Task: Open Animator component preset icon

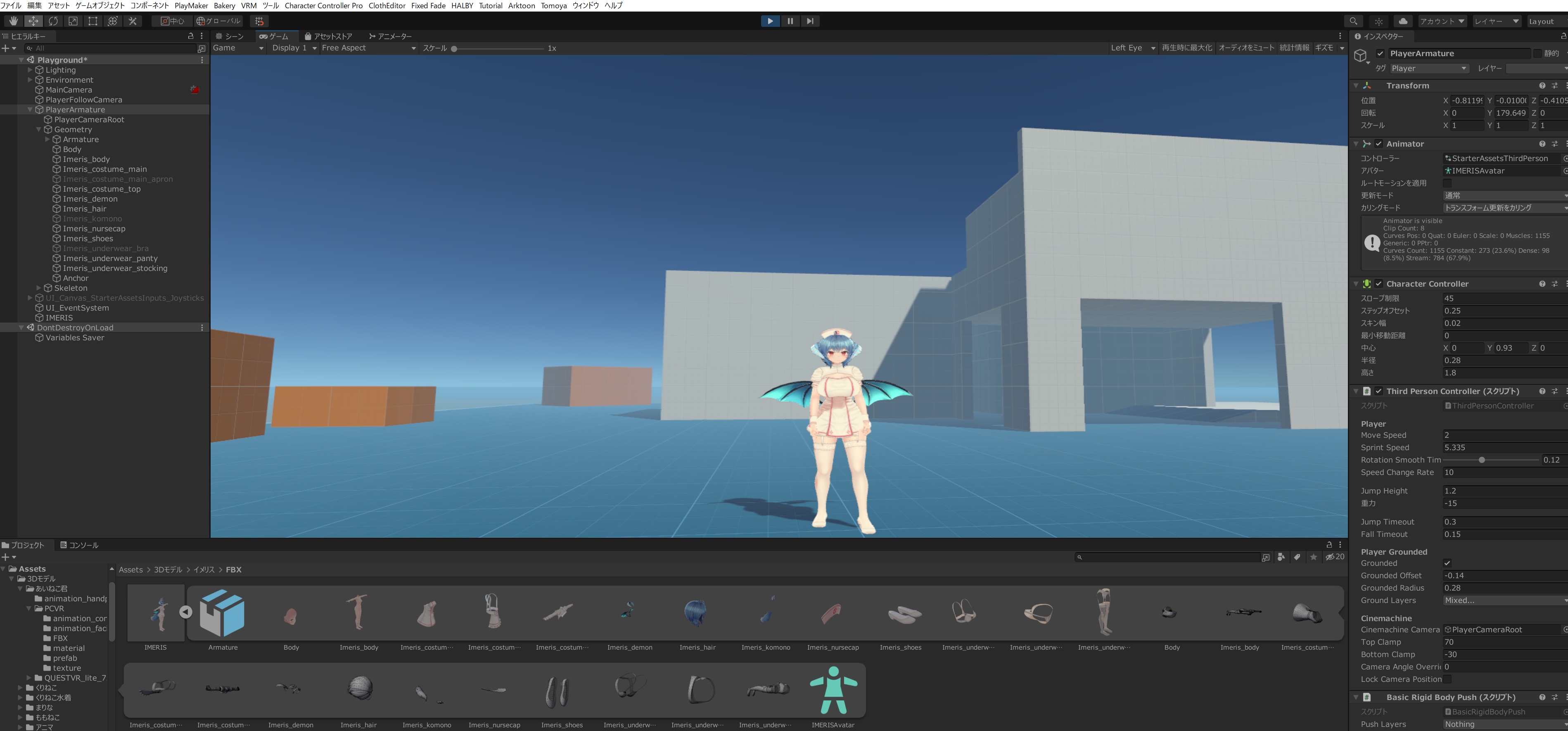Action: 1555,144
